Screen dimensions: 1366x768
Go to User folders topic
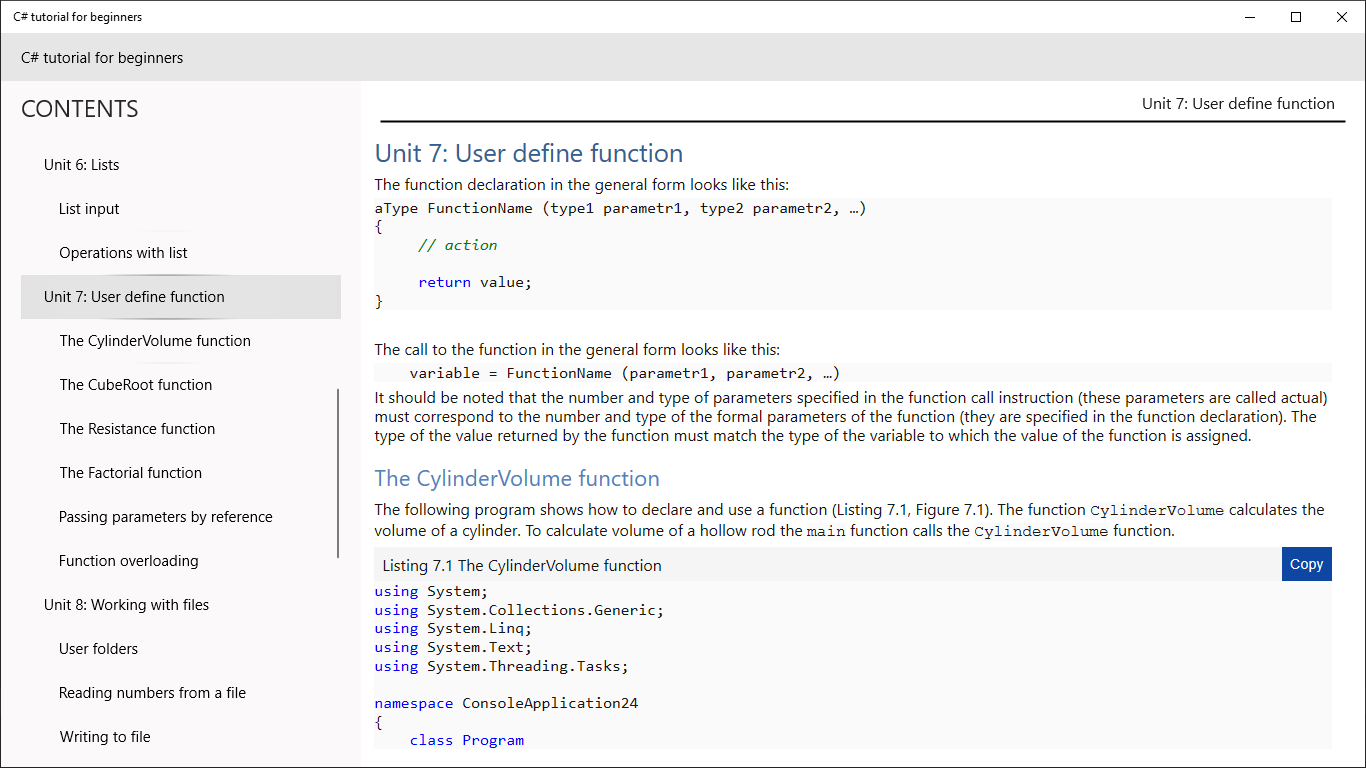[99, 649]
